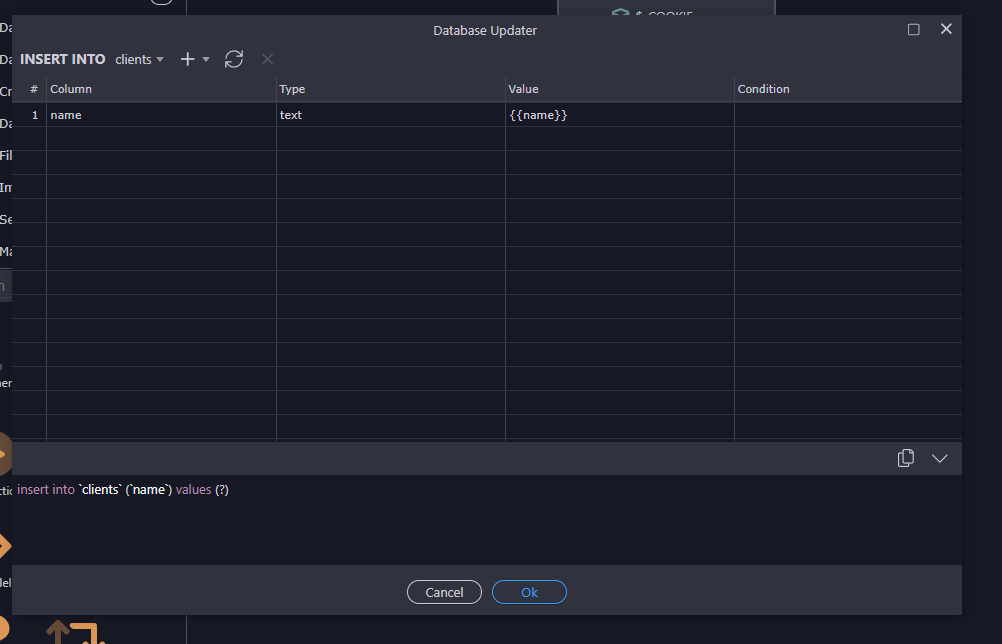Click the Value column header
Image resolution: width=1002 pixels, height=644 pixels.
(x=524, y=89)
